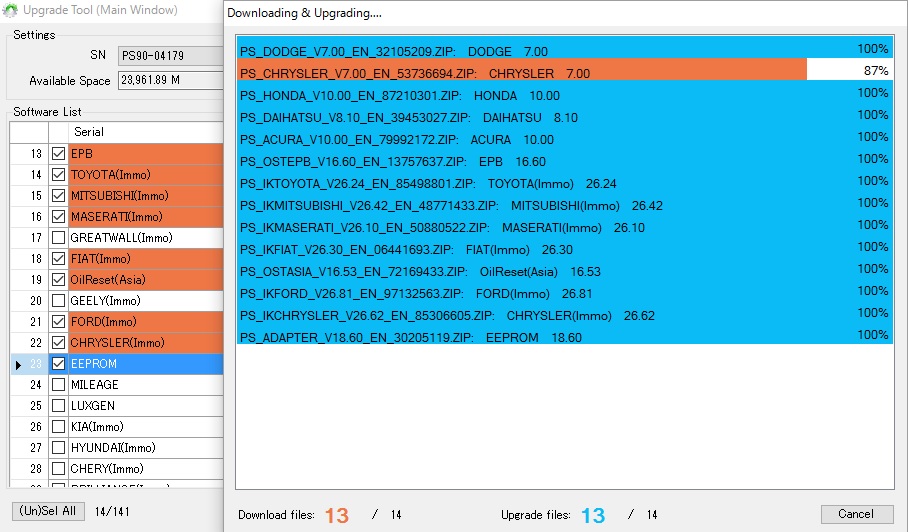The height and width of the screenshot is (532, 908).
Task: Uncheck the FIAT(Immo) checkbox
Action: (58, 258)
